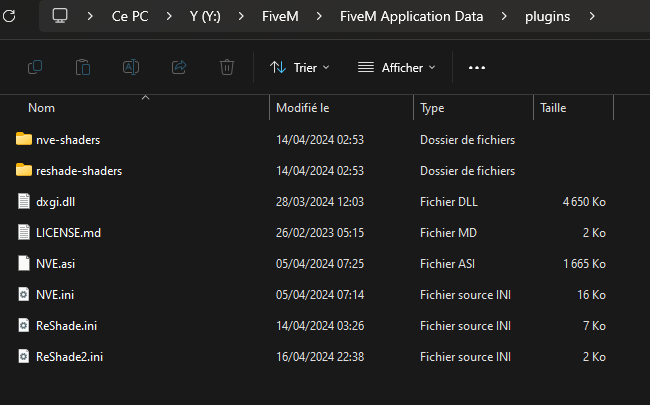Go to the FiveM breadcrumb folder
650x405 pixels.
point(280,17)
